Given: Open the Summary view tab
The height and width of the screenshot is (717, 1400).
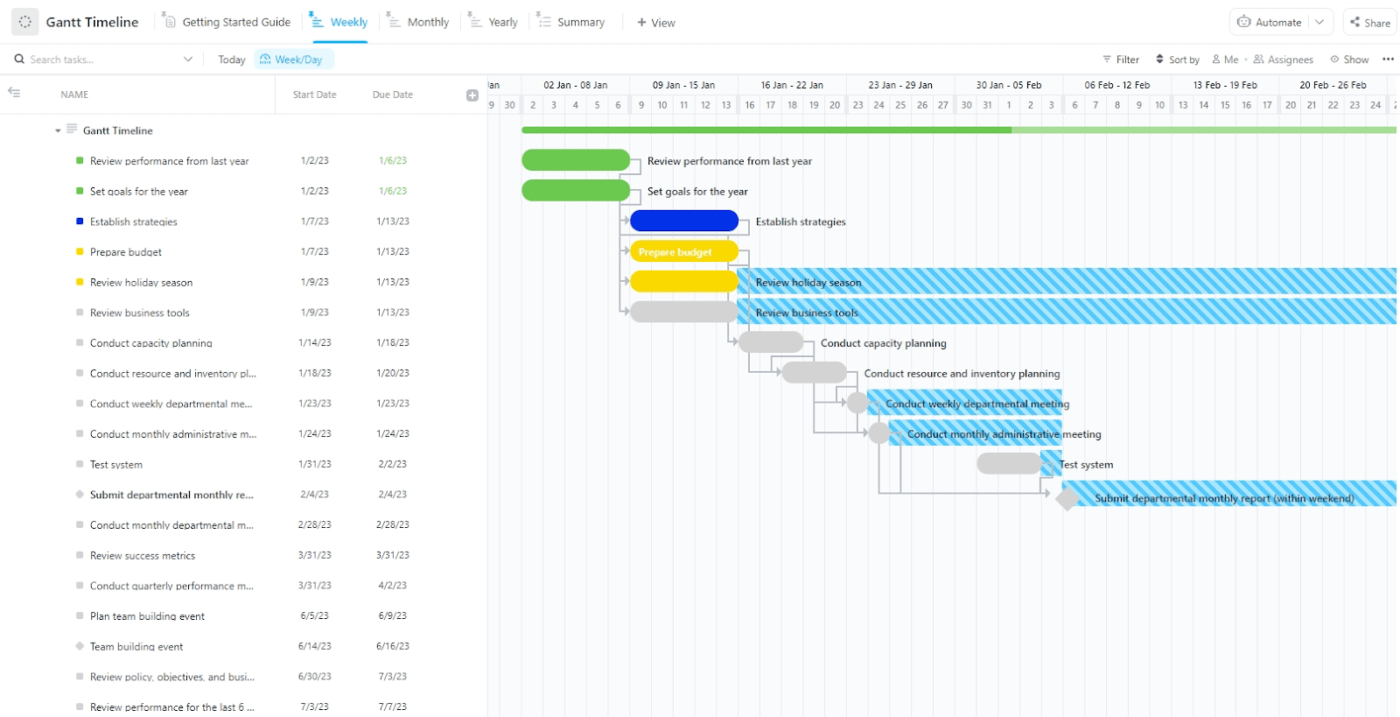Looking at the screenshot, I should pos(580,21).
